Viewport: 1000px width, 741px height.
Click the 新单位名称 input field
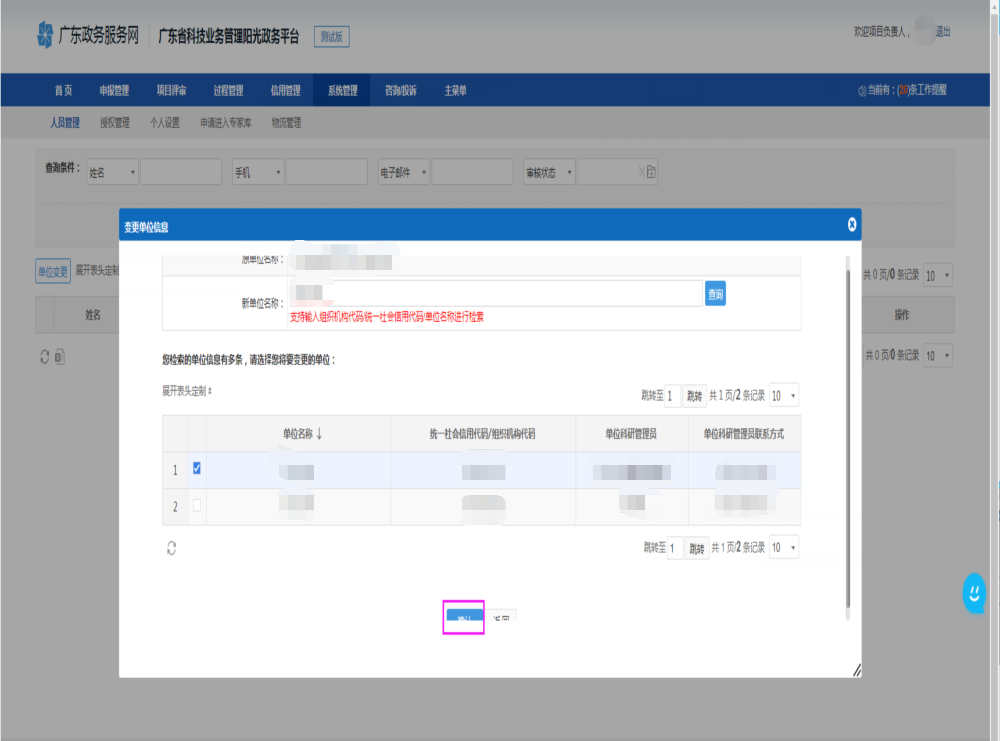coord(500,293)
